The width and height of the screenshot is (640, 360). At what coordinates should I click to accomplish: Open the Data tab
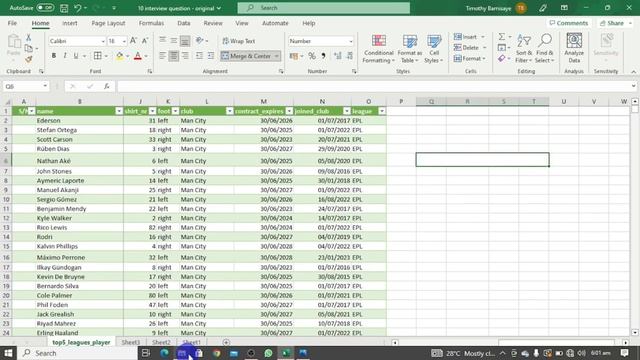pyautogui.click(x=184, y=23)
